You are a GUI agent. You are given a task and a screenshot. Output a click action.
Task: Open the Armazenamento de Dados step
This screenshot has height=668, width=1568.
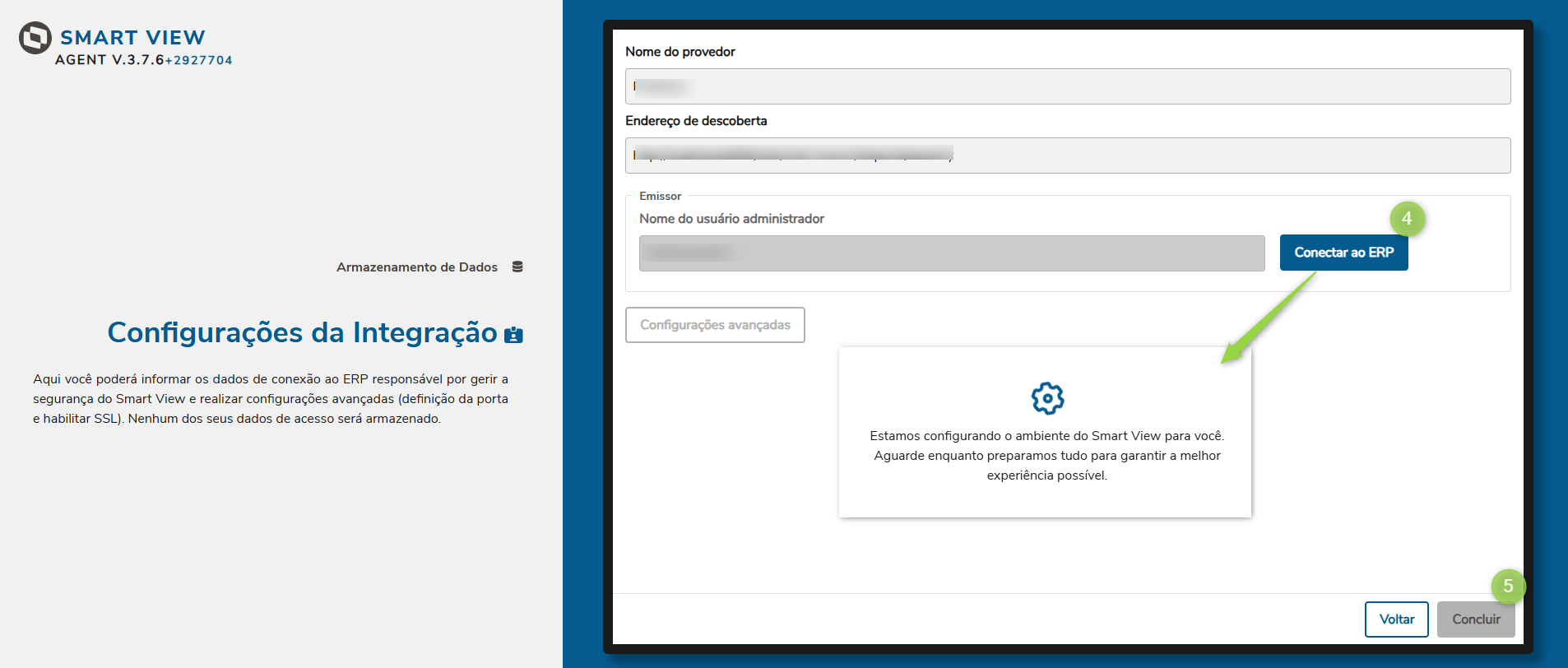click(x=417, y=267)
